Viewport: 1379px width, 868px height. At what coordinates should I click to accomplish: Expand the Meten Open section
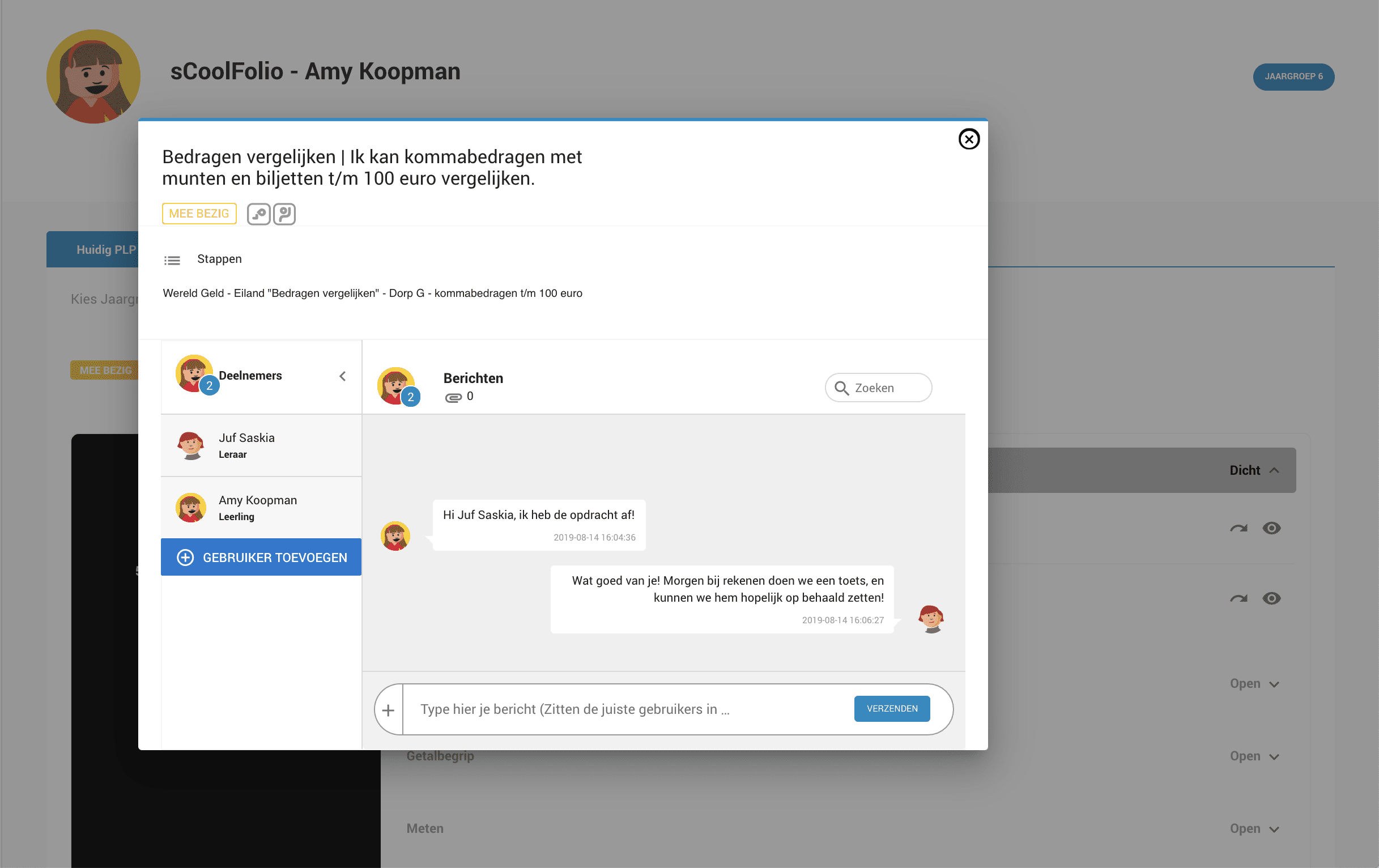(x=1254, y=829)
